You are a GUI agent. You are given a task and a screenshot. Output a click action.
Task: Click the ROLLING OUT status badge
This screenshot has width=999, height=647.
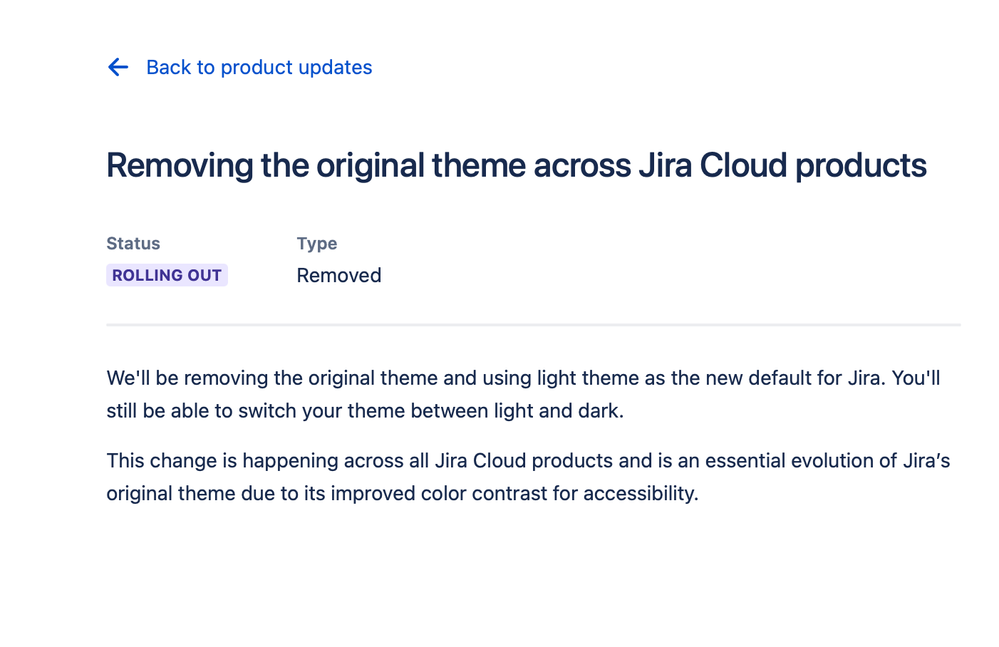pos(167,275)
